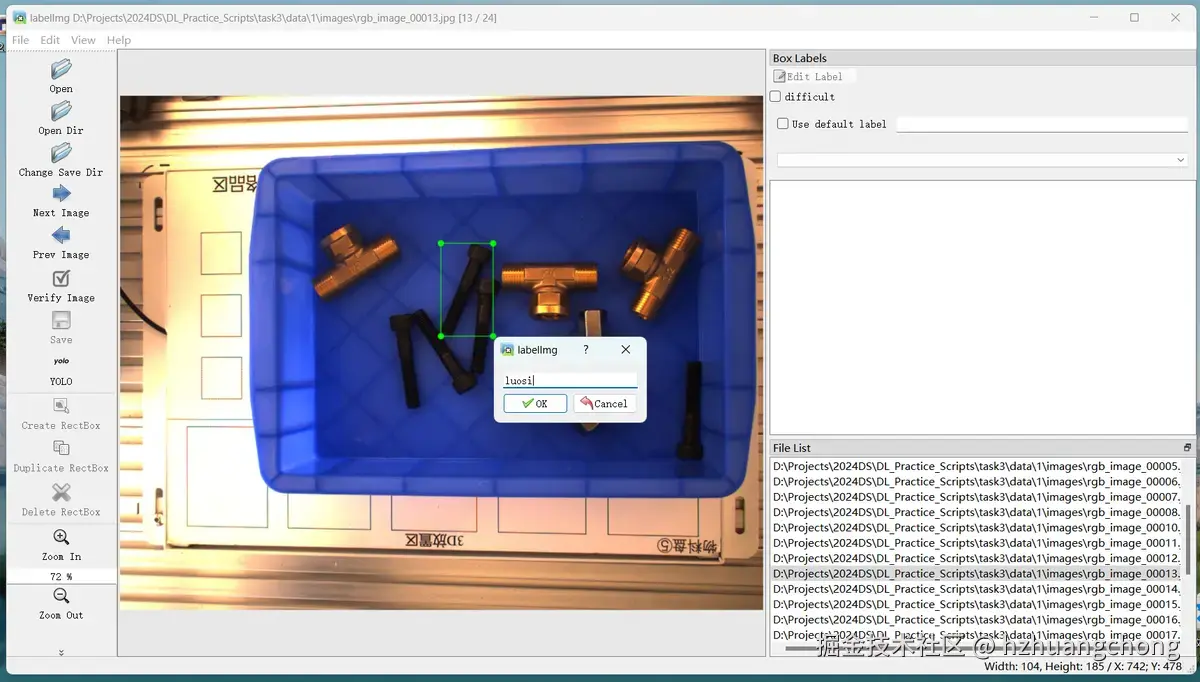Viewport: 1200px width, 682px height.
Task: Confirm label with OK button
Action: click(535, 403)
